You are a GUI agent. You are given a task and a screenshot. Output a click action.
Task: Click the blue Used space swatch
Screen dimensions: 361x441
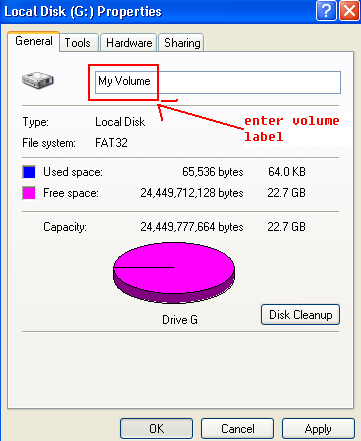point(29,172)
